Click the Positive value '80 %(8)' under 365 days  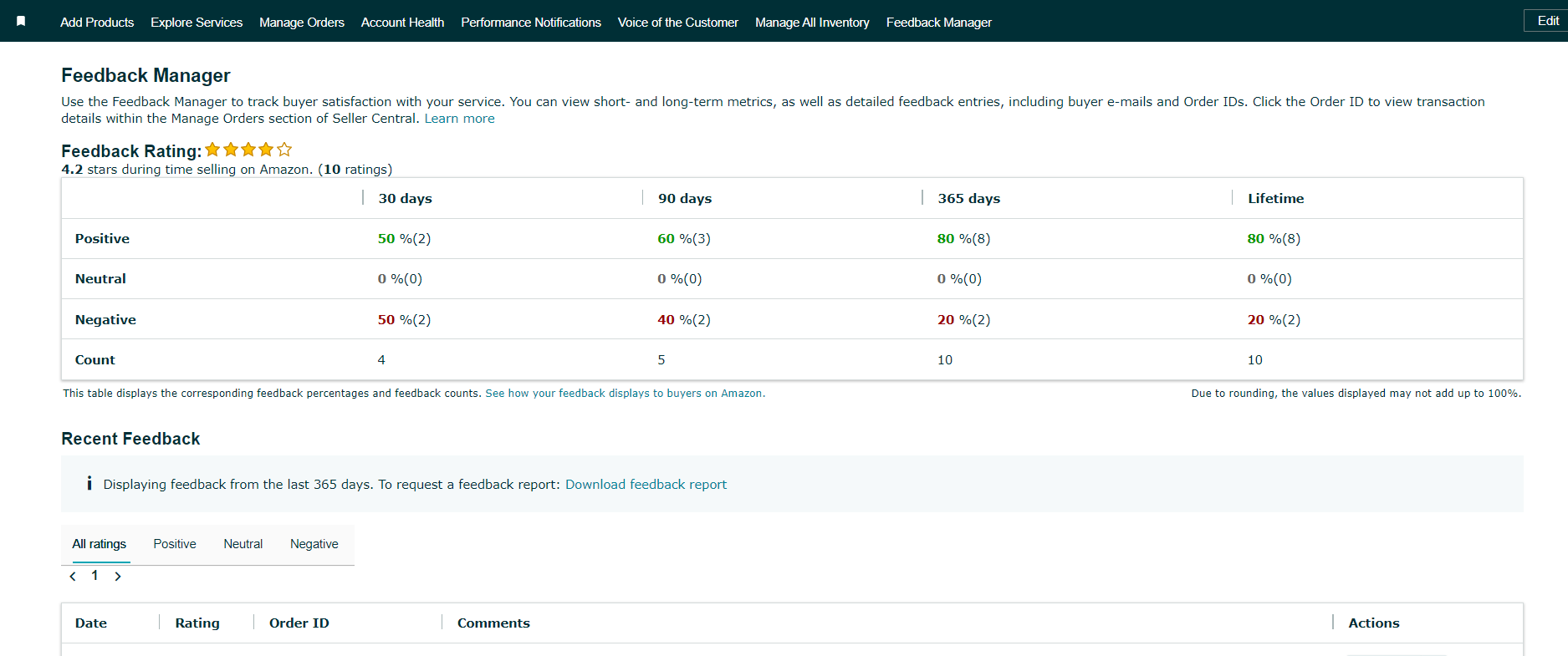click(x=964, y=239)
